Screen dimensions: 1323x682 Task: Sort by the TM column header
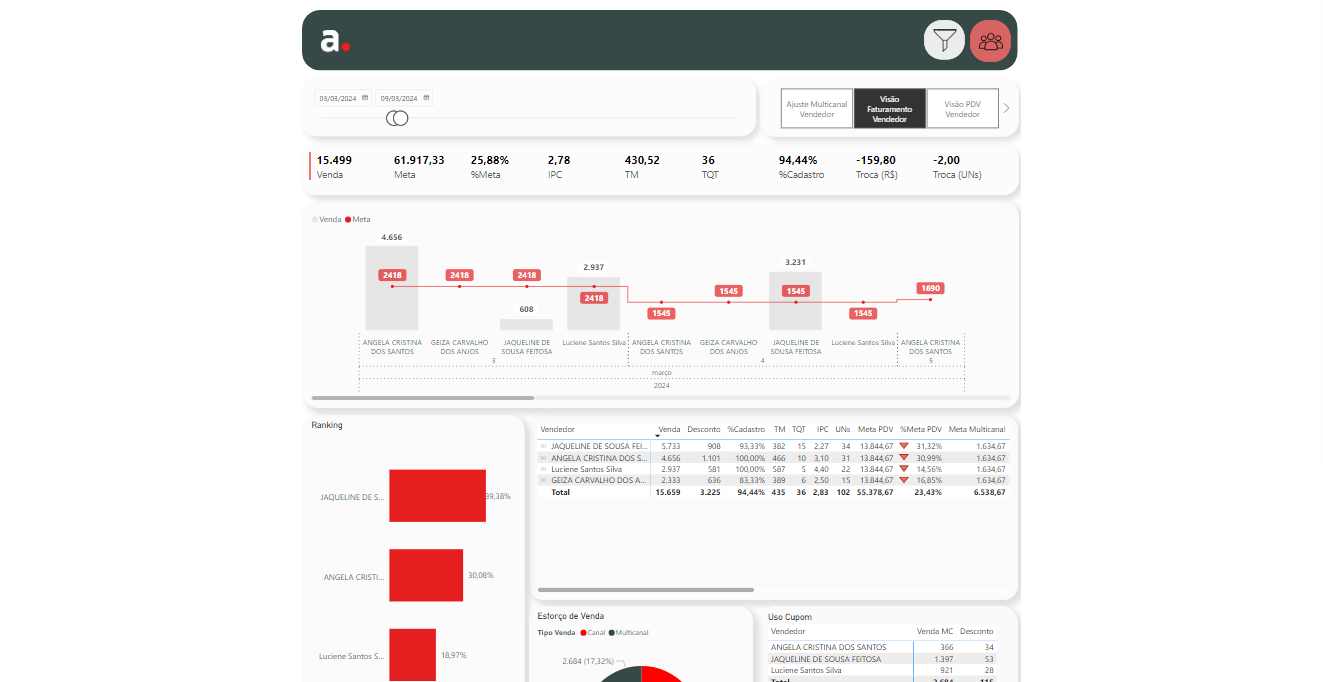779,429
